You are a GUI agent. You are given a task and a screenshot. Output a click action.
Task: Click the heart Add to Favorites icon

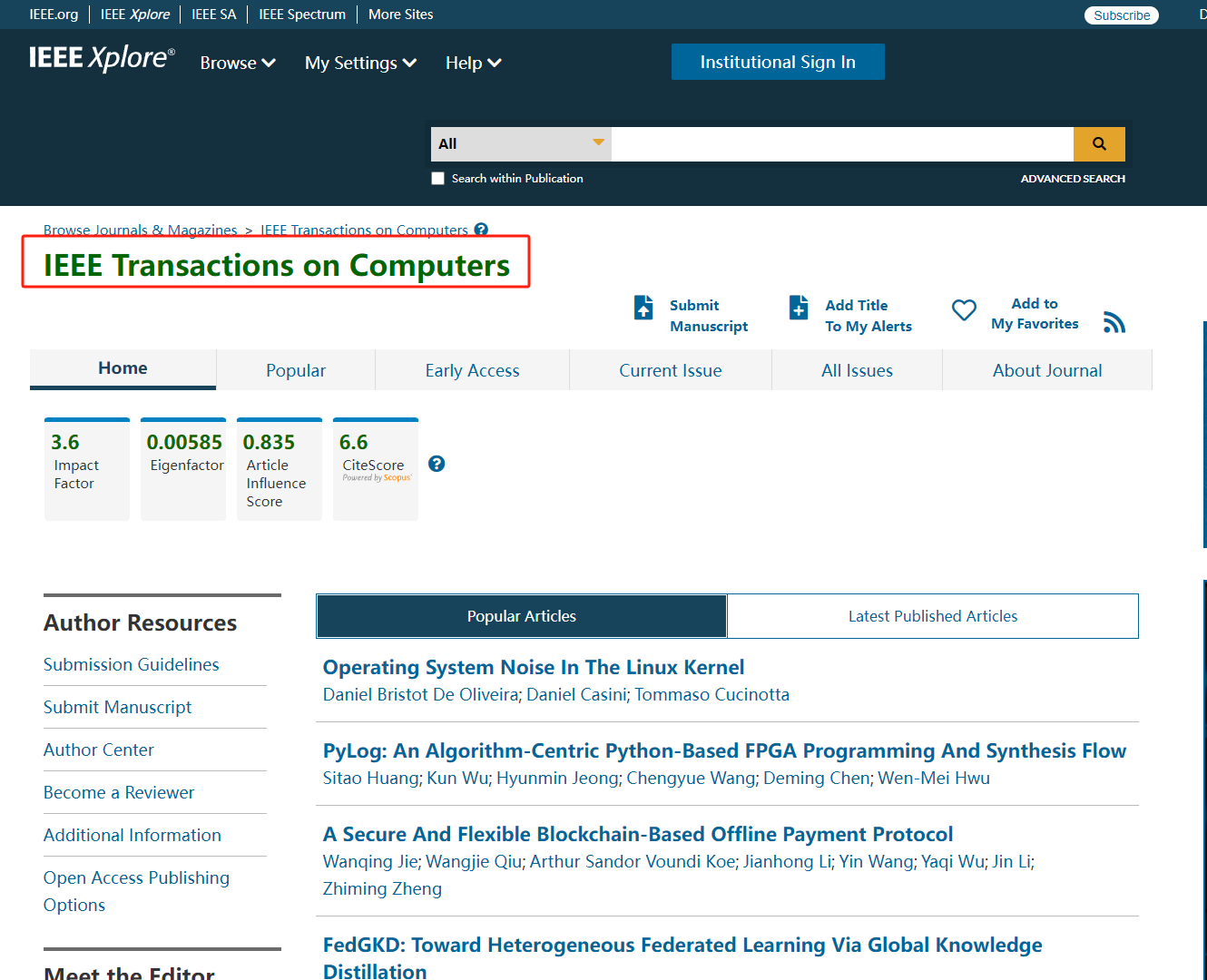964,310
